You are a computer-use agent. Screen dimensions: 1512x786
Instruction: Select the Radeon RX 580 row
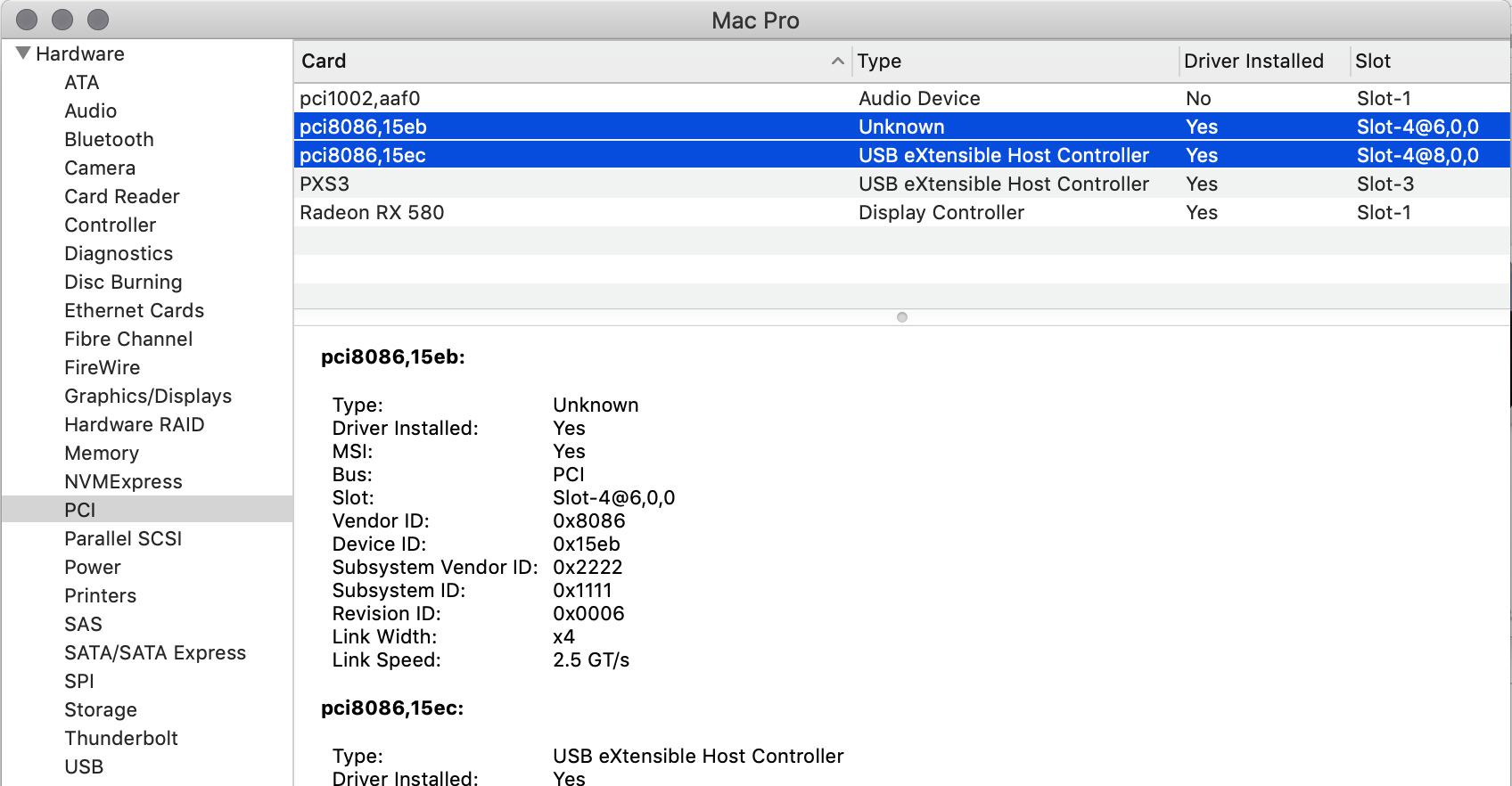click(x=902, y=212)
